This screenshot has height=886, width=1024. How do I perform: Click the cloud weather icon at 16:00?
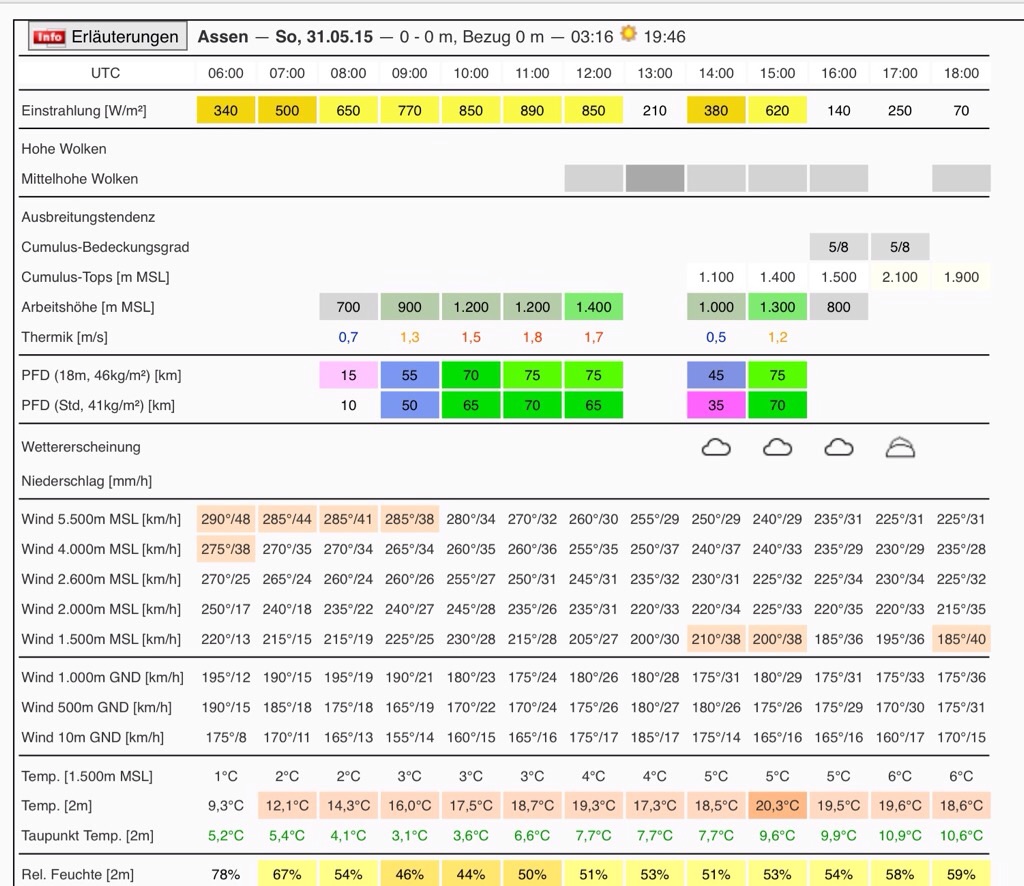839,448
